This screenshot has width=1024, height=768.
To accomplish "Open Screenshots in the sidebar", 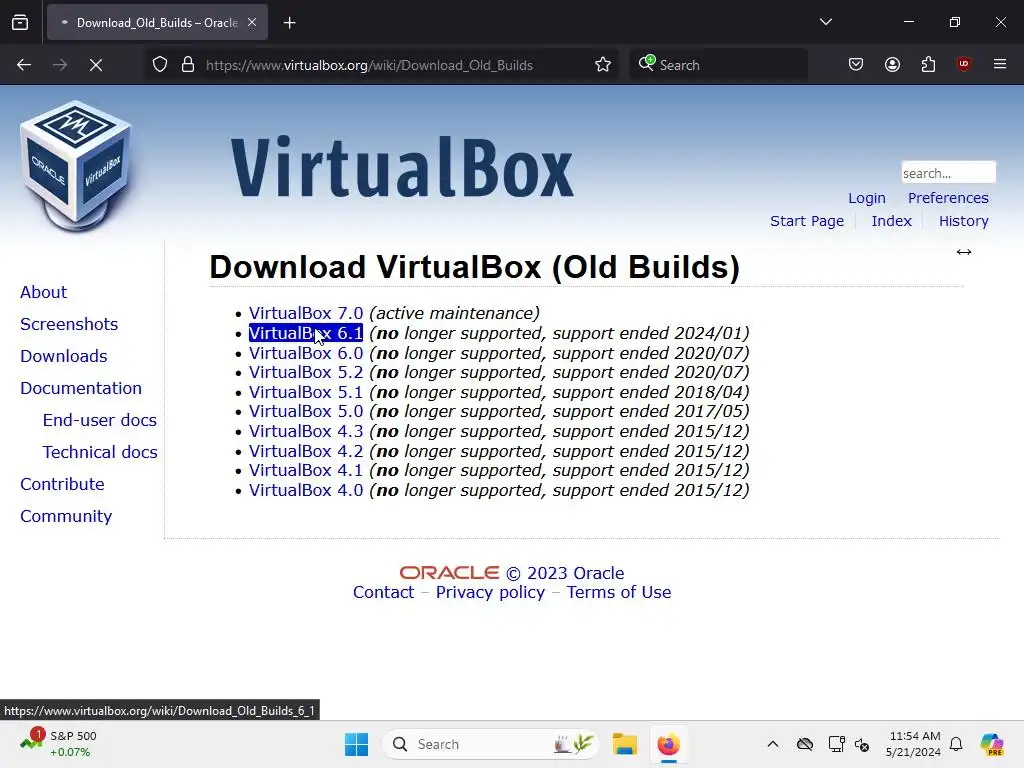I will [69, 324].
